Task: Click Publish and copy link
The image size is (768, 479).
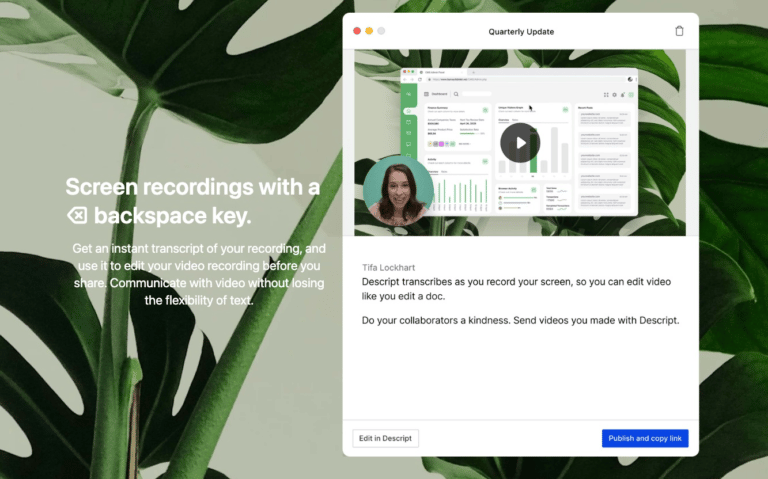Action: tap(645, 438)
